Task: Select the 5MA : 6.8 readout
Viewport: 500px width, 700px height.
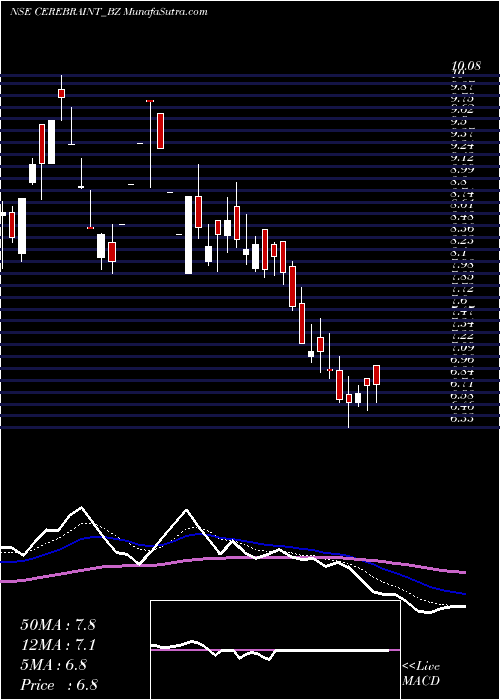Action: click(x=54, y=665)
